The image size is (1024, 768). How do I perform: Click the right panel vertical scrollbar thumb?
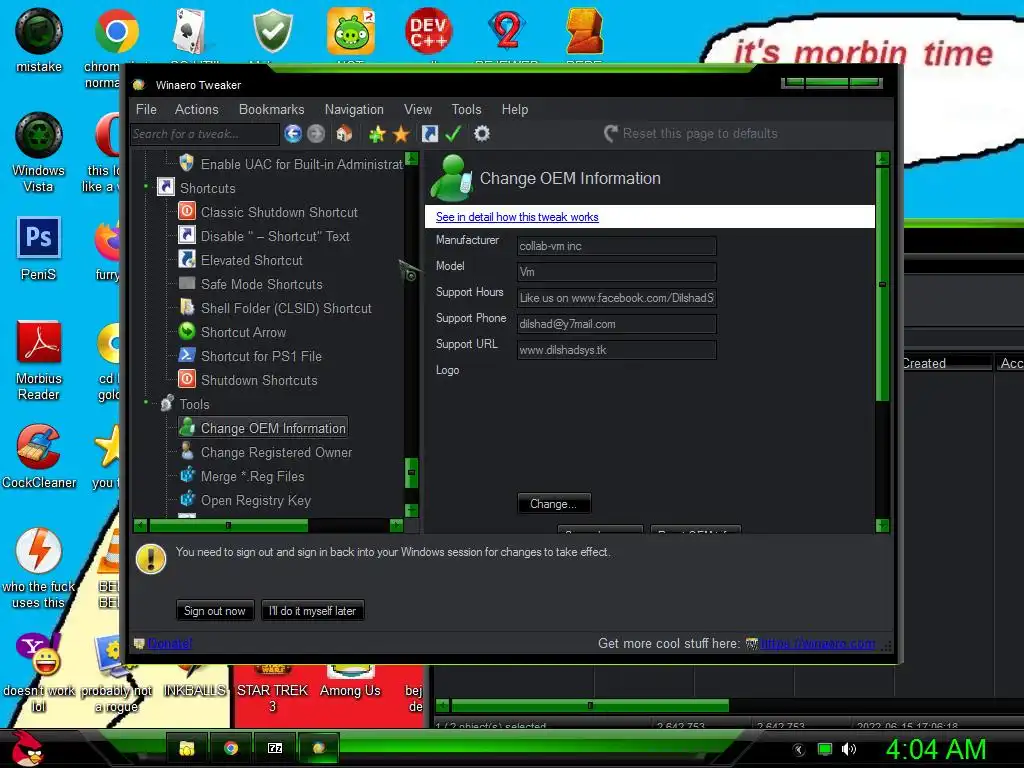click(x=882, y=284)
